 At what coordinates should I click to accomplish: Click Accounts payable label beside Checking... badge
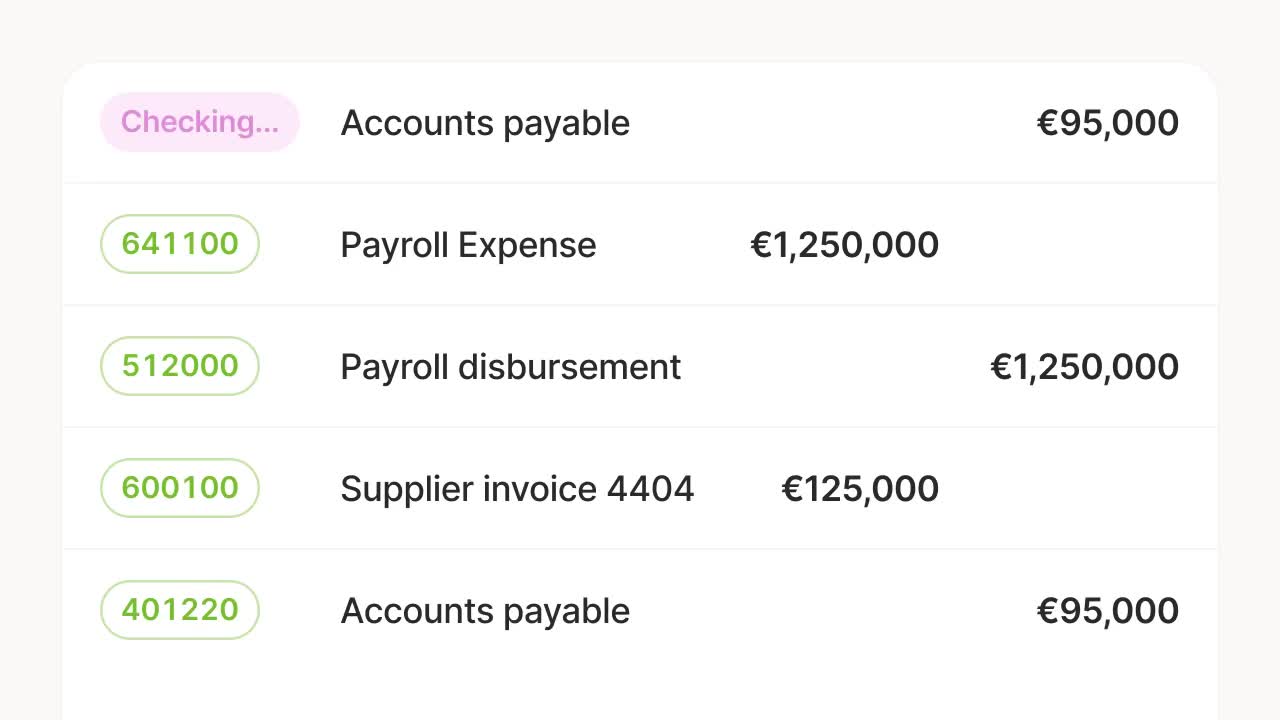485,123
